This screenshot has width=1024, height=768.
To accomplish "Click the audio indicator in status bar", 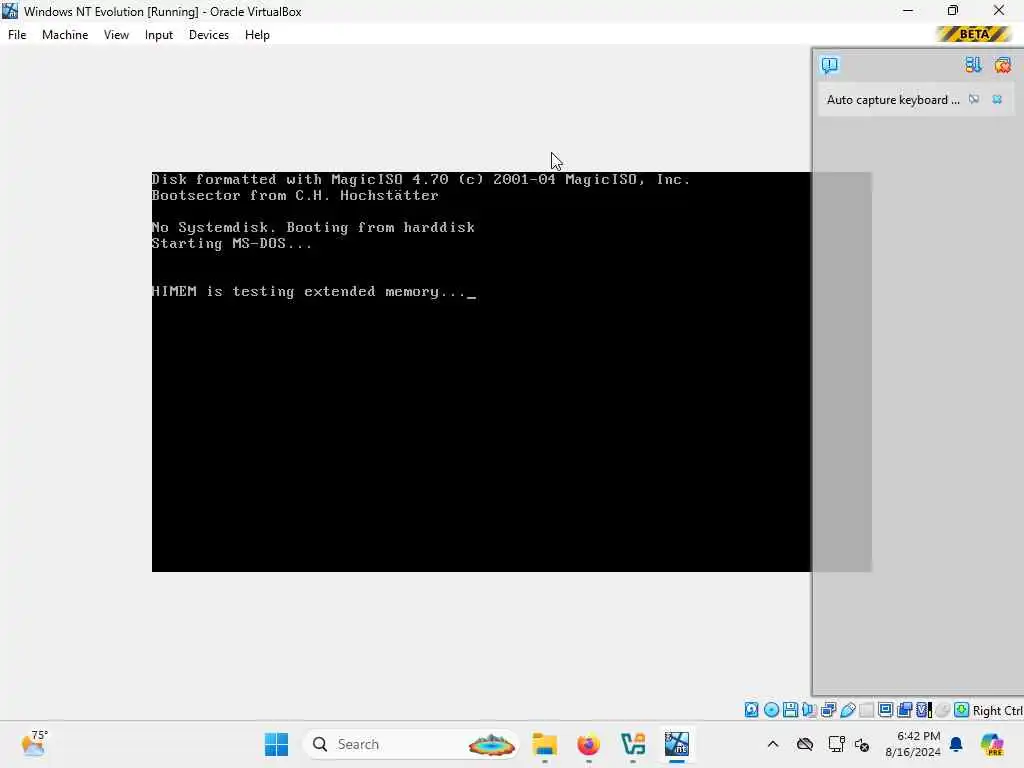I will click(809, 710).
